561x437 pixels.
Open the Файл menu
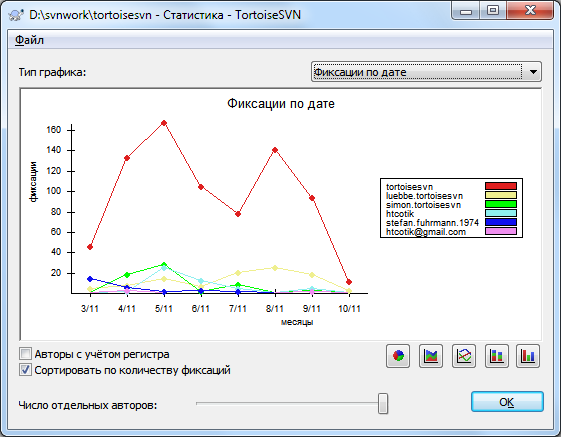click(29, 40)
